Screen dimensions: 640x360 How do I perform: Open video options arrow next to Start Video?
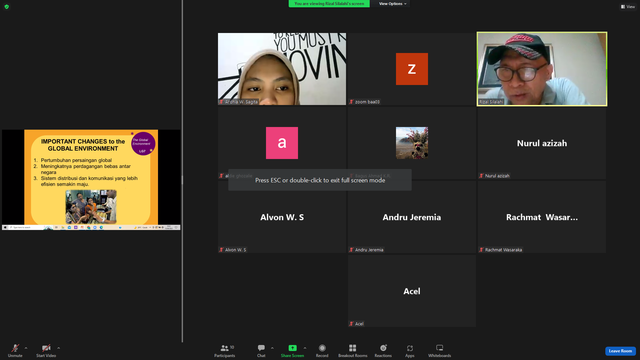coord(58,348)
